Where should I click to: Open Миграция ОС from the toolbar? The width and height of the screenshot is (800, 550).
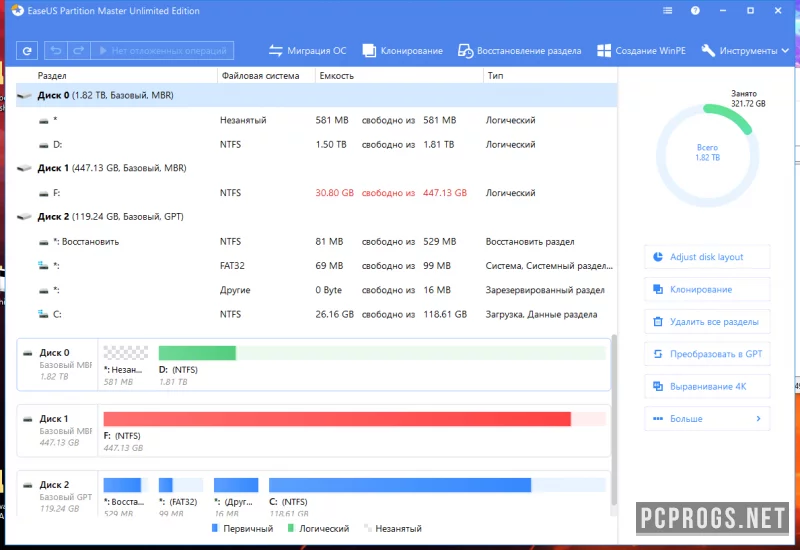307,51
